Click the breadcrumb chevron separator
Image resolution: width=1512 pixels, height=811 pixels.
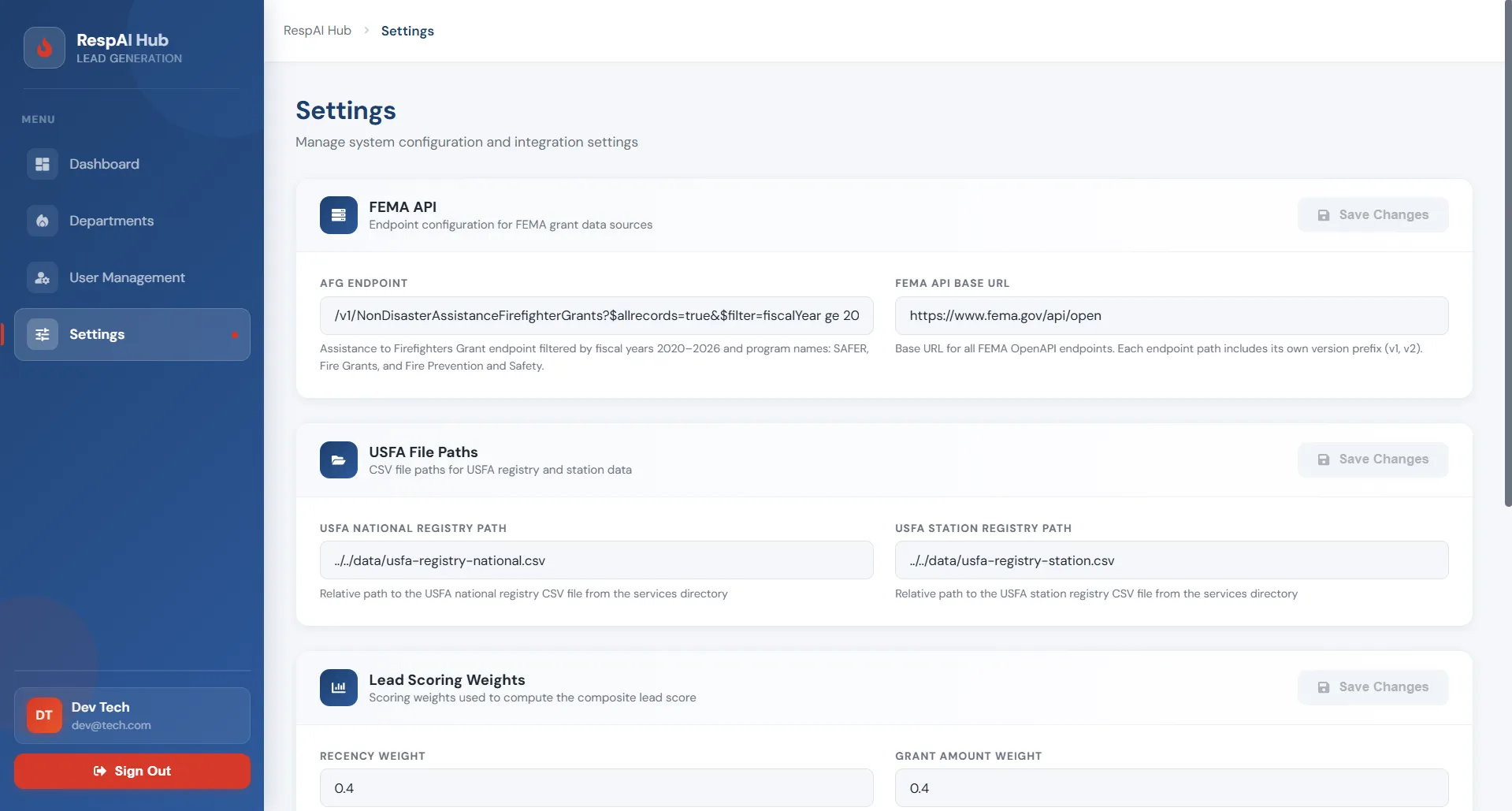tap(366, 31)
